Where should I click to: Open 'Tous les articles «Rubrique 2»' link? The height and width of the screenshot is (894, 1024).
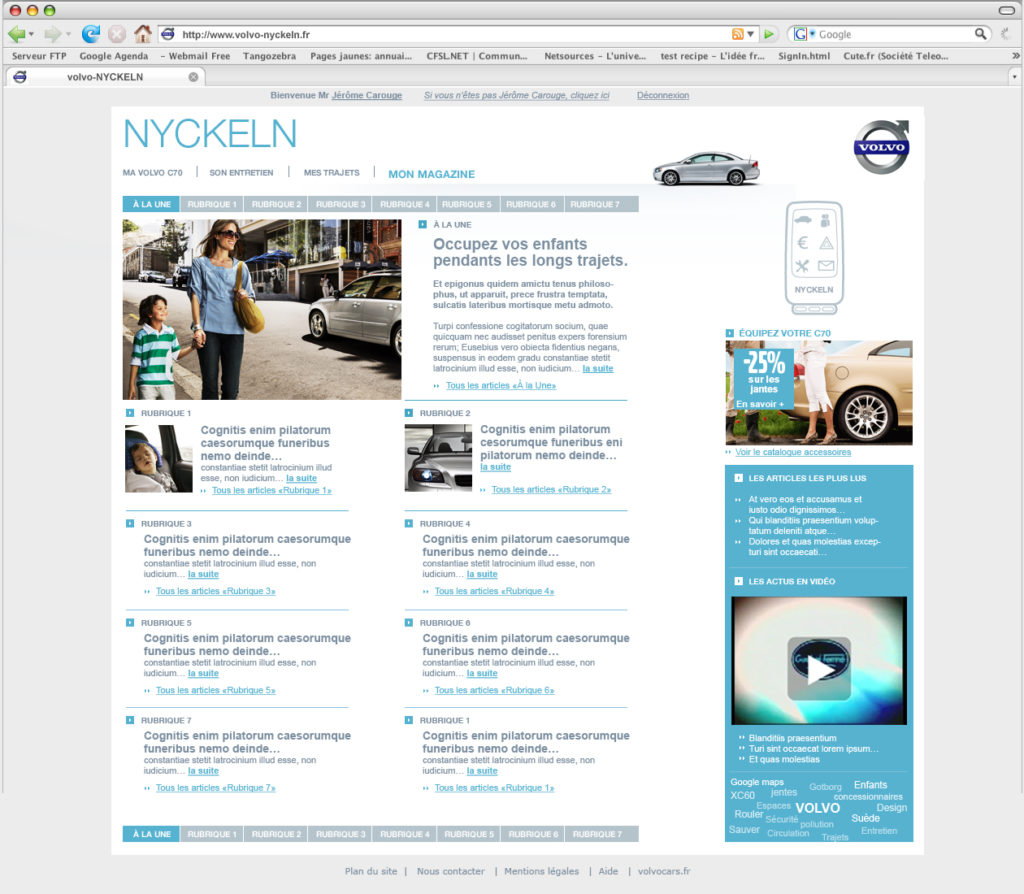tap(551, 490)
